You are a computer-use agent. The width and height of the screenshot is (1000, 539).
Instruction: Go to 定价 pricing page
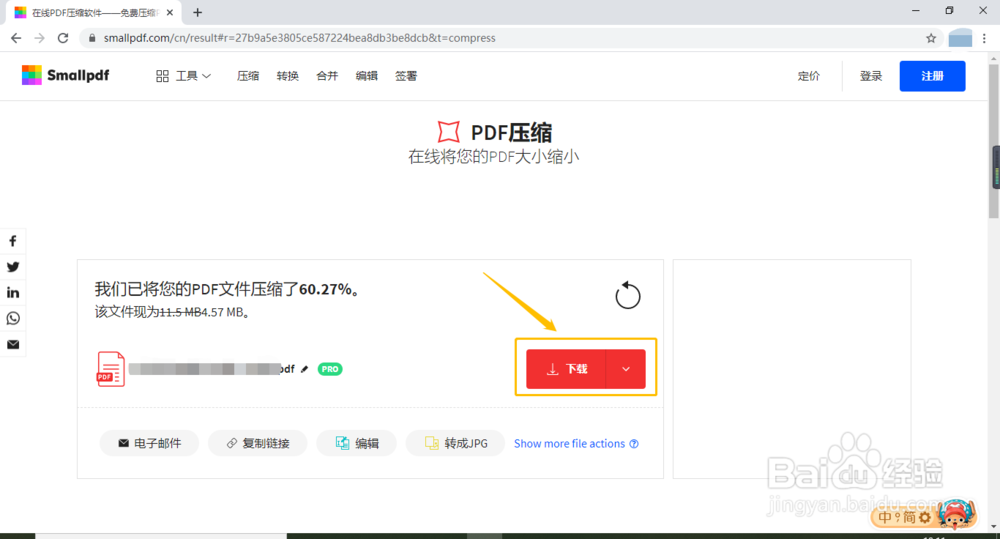coord(809,76)
